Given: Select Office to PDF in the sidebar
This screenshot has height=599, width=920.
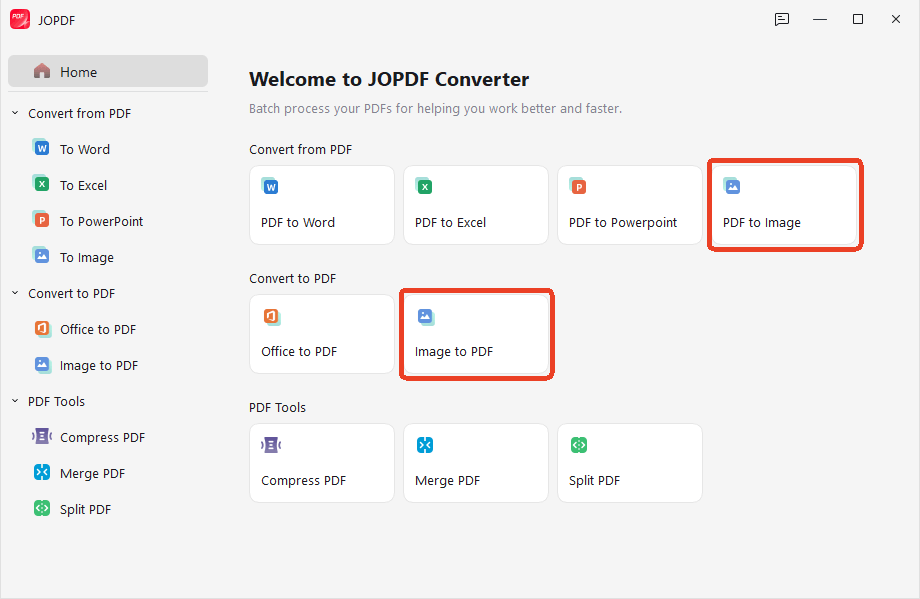Looking at the screenshot, I should (x=98, y=329).
